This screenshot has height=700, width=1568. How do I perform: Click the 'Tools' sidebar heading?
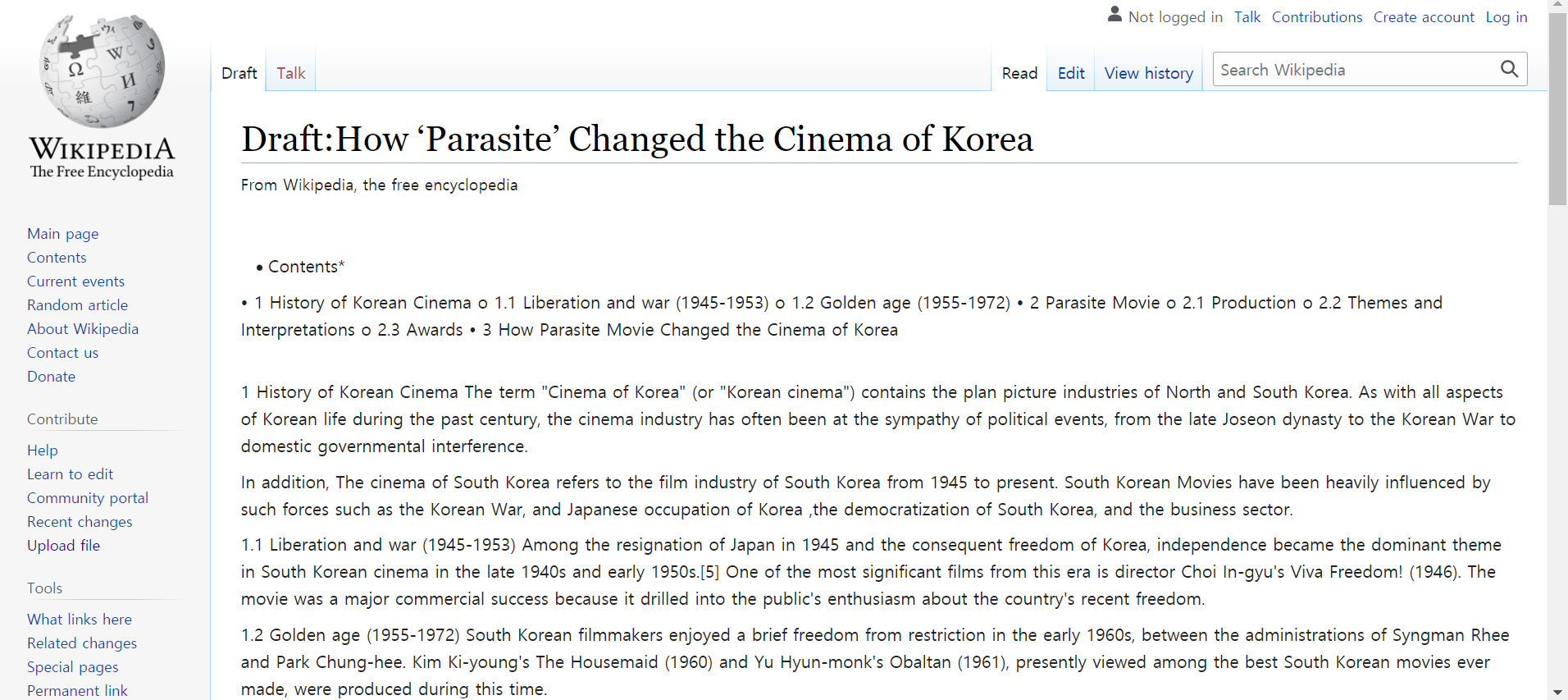tap(44, 588)
